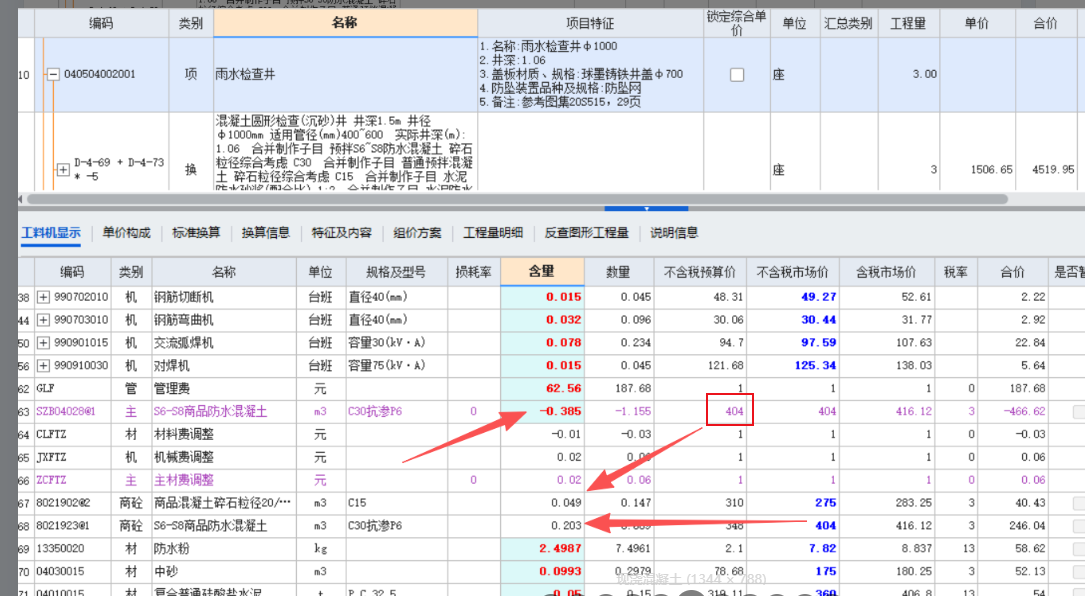Select the 材料费调整 row name
Image resolution: width=1085 pixels, height=596 pixels.
224,434
